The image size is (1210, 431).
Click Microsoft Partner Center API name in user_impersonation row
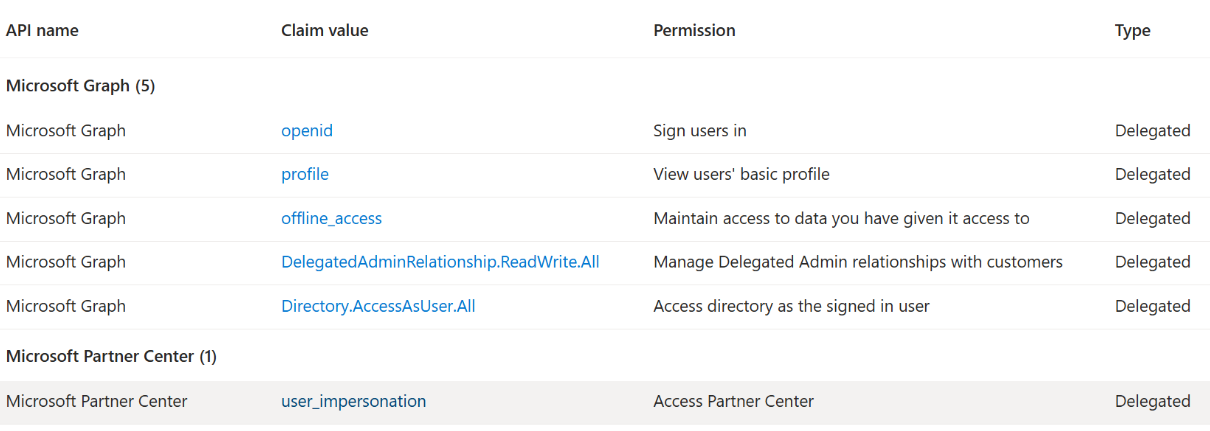click(97, 401)
